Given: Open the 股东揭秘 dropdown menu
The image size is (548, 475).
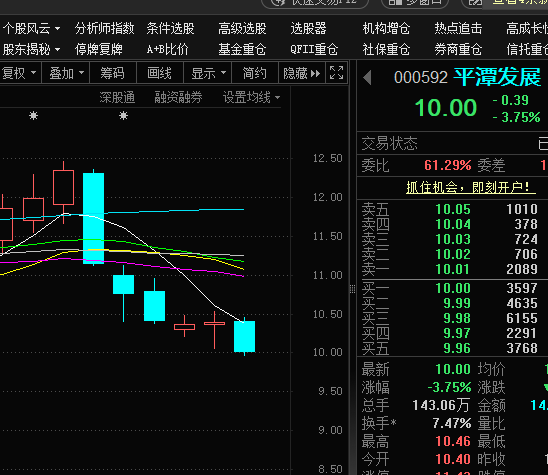Looking at the screenshot, I should click(31, 49).
